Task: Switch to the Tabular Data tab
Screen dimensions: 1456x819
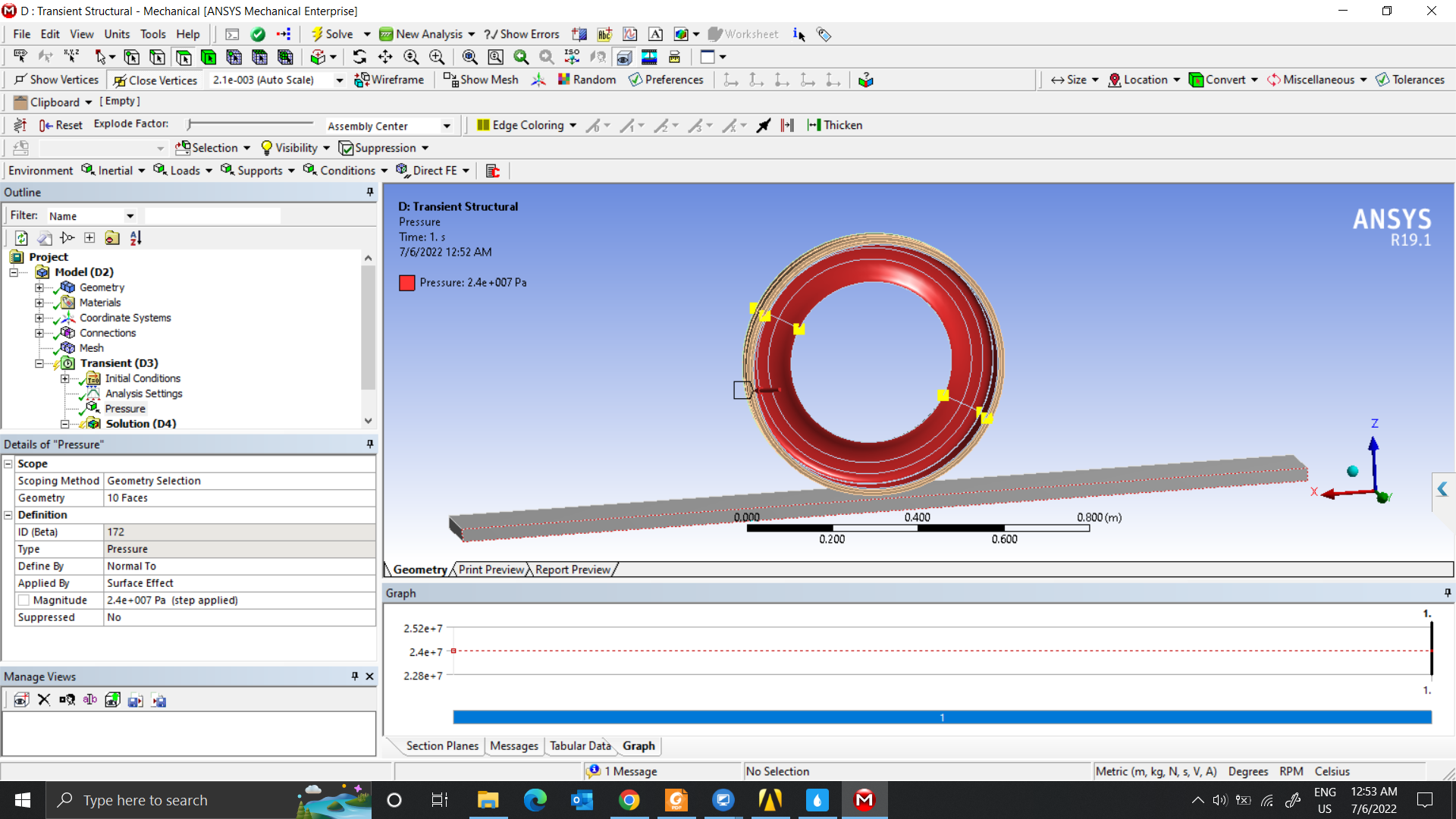Action: 579,746
